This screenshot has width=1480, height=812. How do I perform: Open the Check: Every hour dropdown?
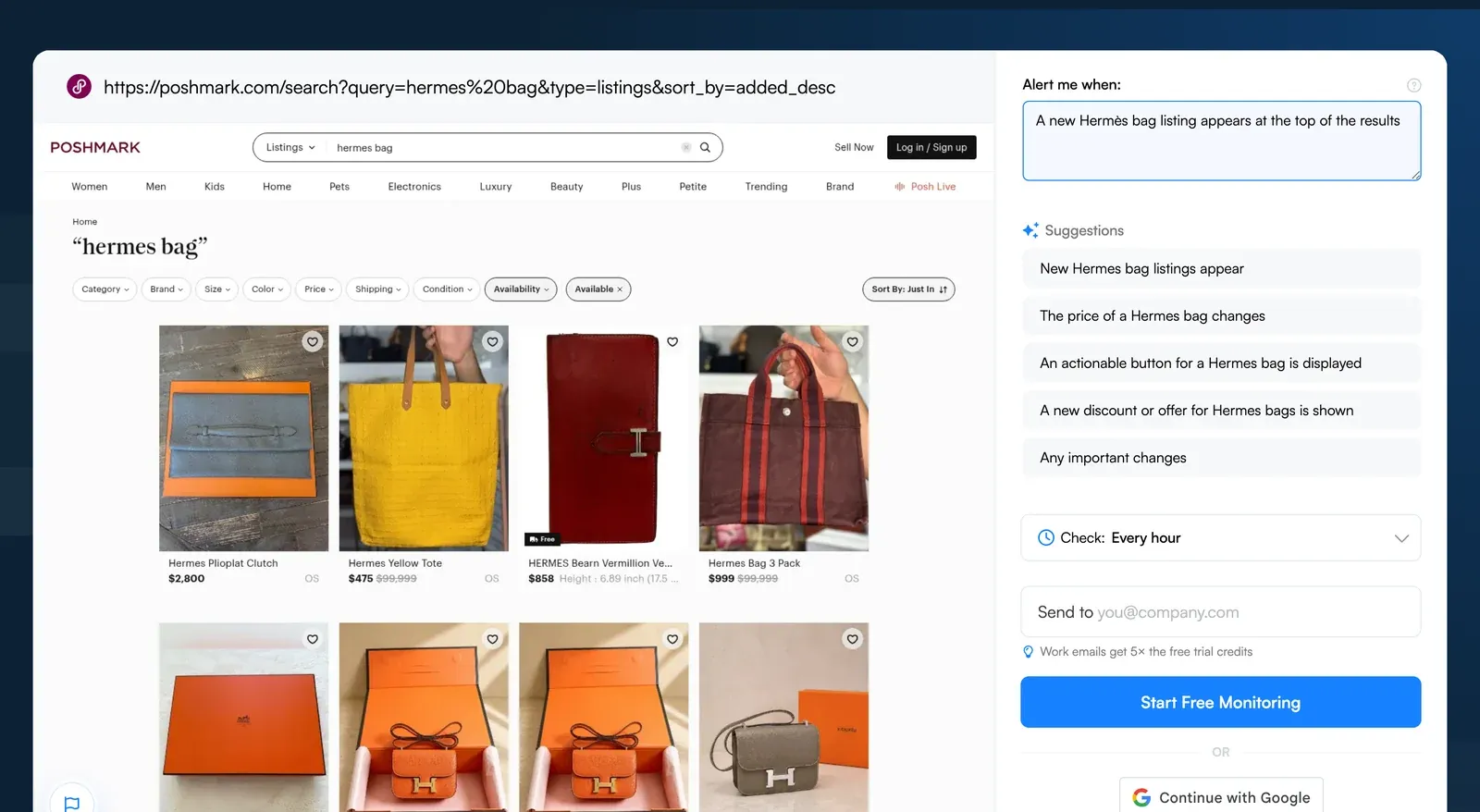tap(1220, 538)
